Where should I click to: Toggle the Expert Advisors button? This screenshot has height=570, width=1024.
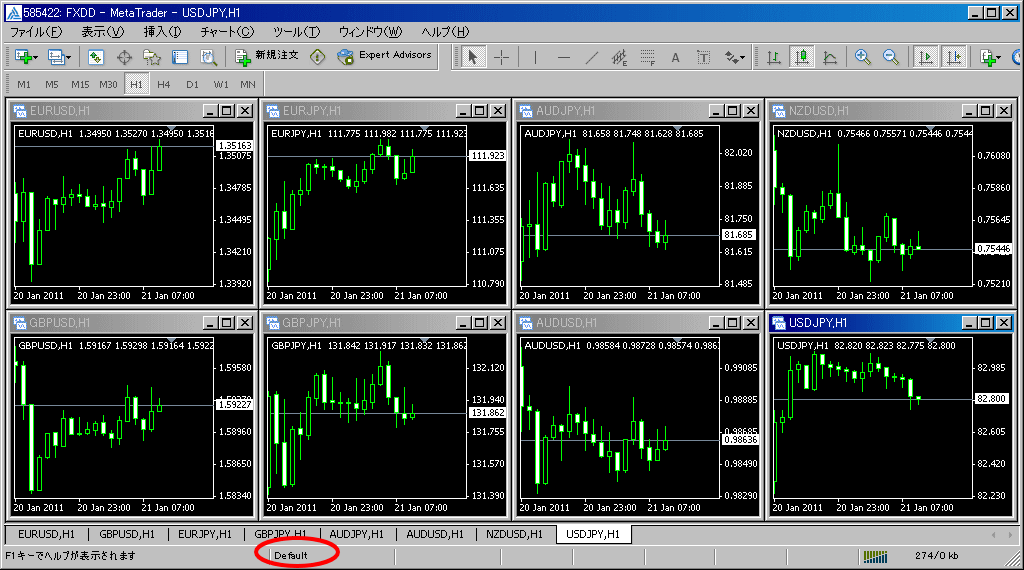tap(385, 57)
